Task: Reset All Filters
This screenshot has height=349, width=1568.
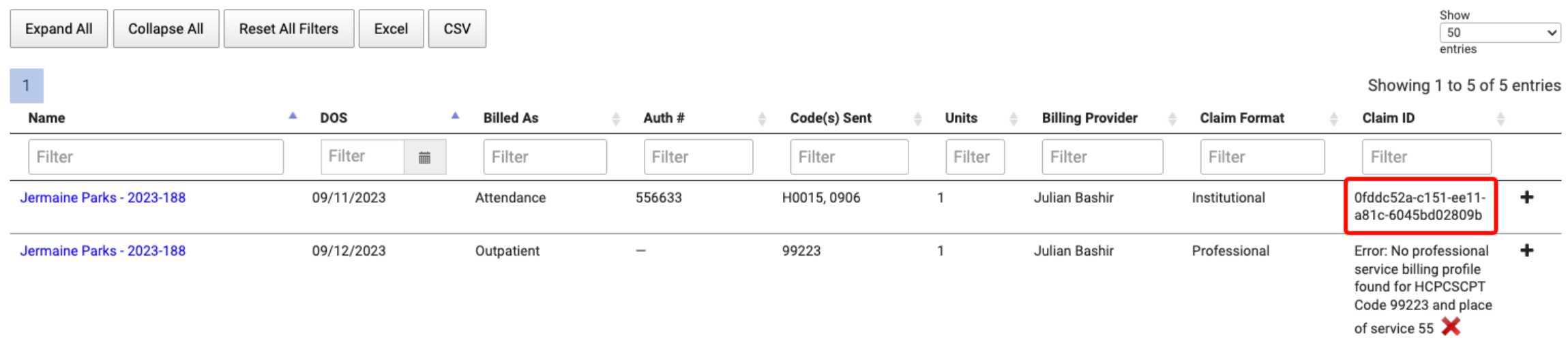Action: point(289,29)
